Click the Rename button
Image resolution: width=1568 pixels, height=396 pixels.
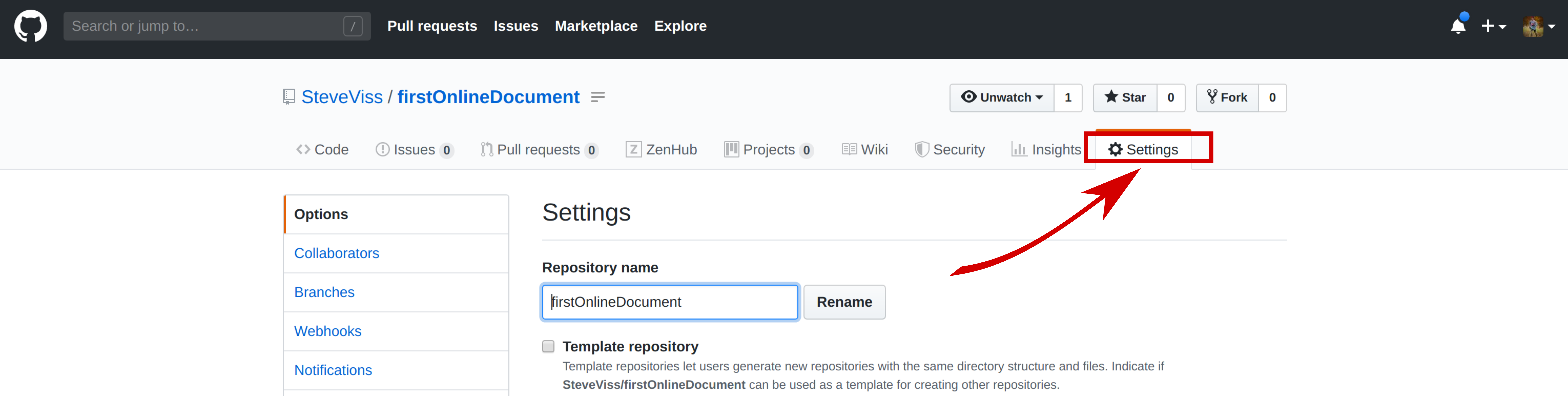[x=844, y=302]
